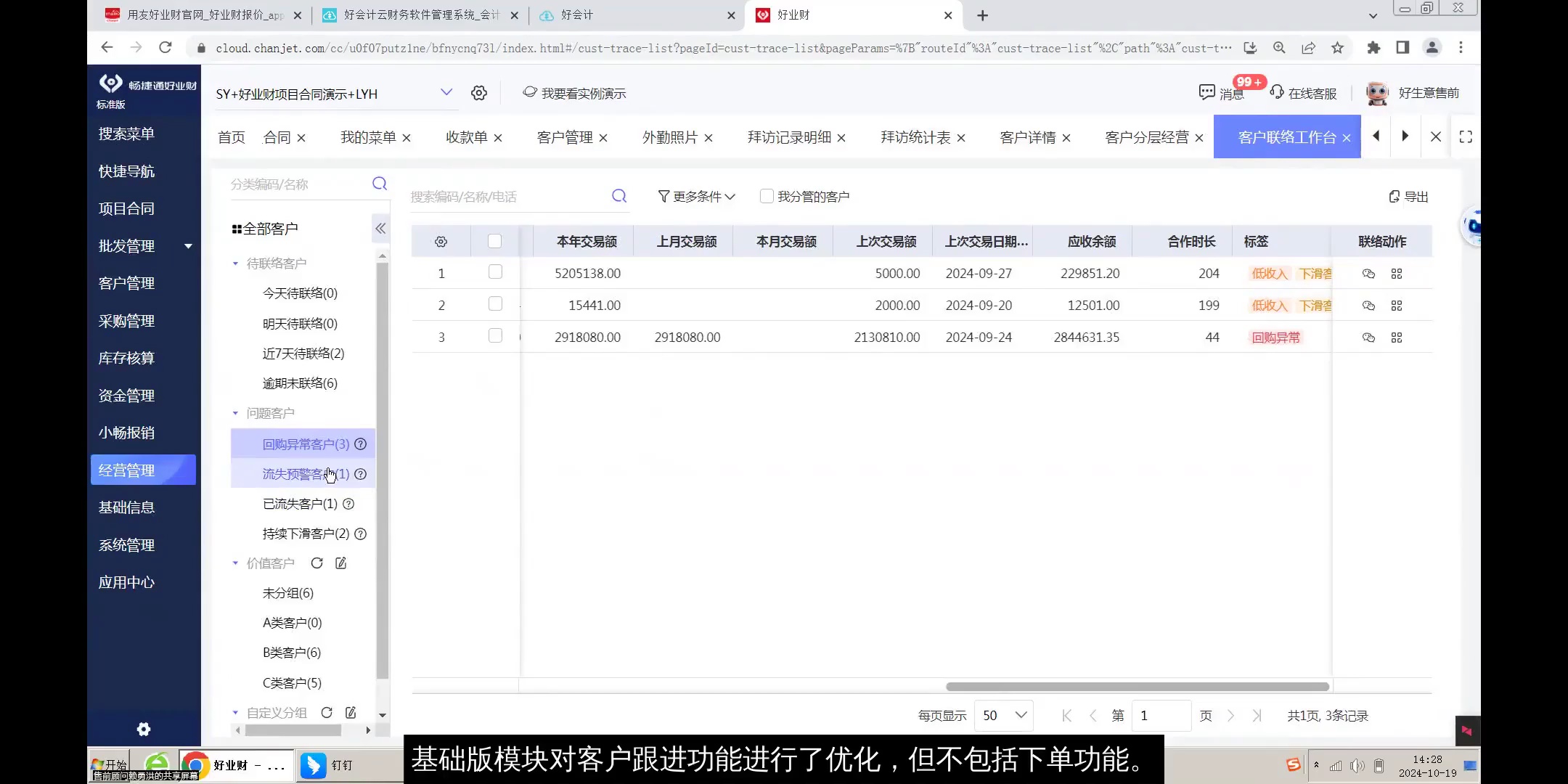Image resolution: width=1568 pixels, height=784 pixels.
Task: Check the checkbox on customer row 2
Action: (x=495, y=304)
